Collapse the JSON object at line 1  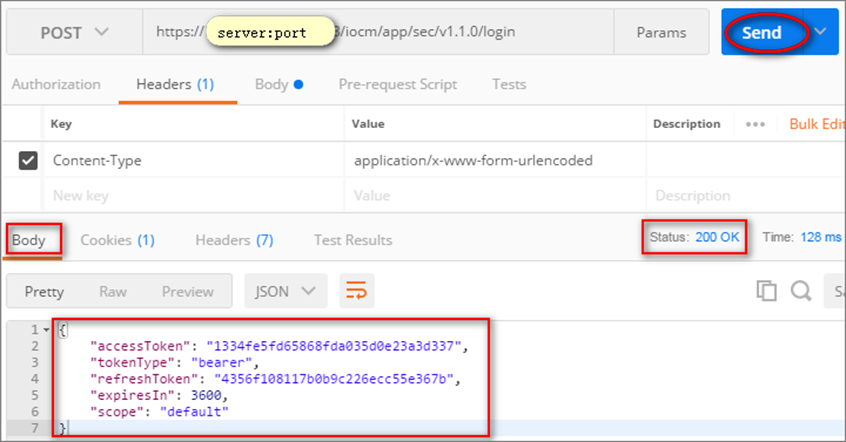[x=46, y=330]
